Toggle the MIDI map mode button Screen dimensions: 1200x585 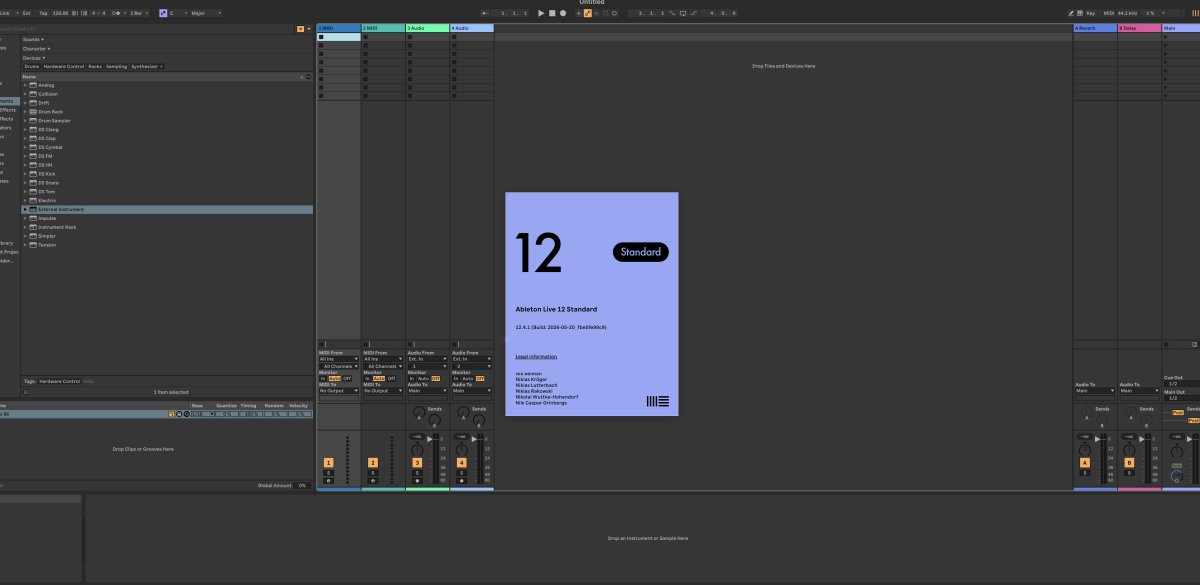(x=1108, y=13)
